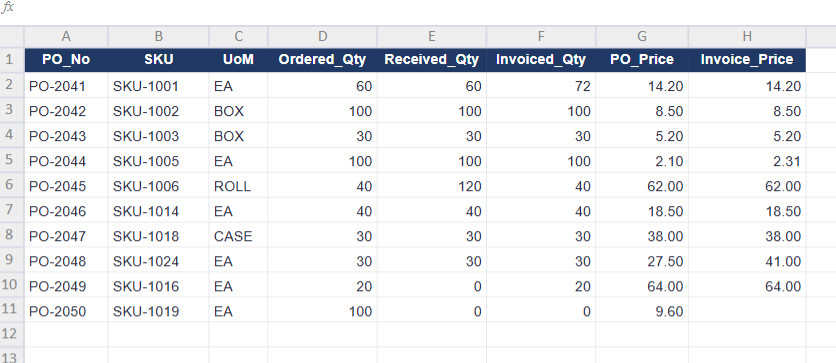Select the ROLL unit cell

238,185
